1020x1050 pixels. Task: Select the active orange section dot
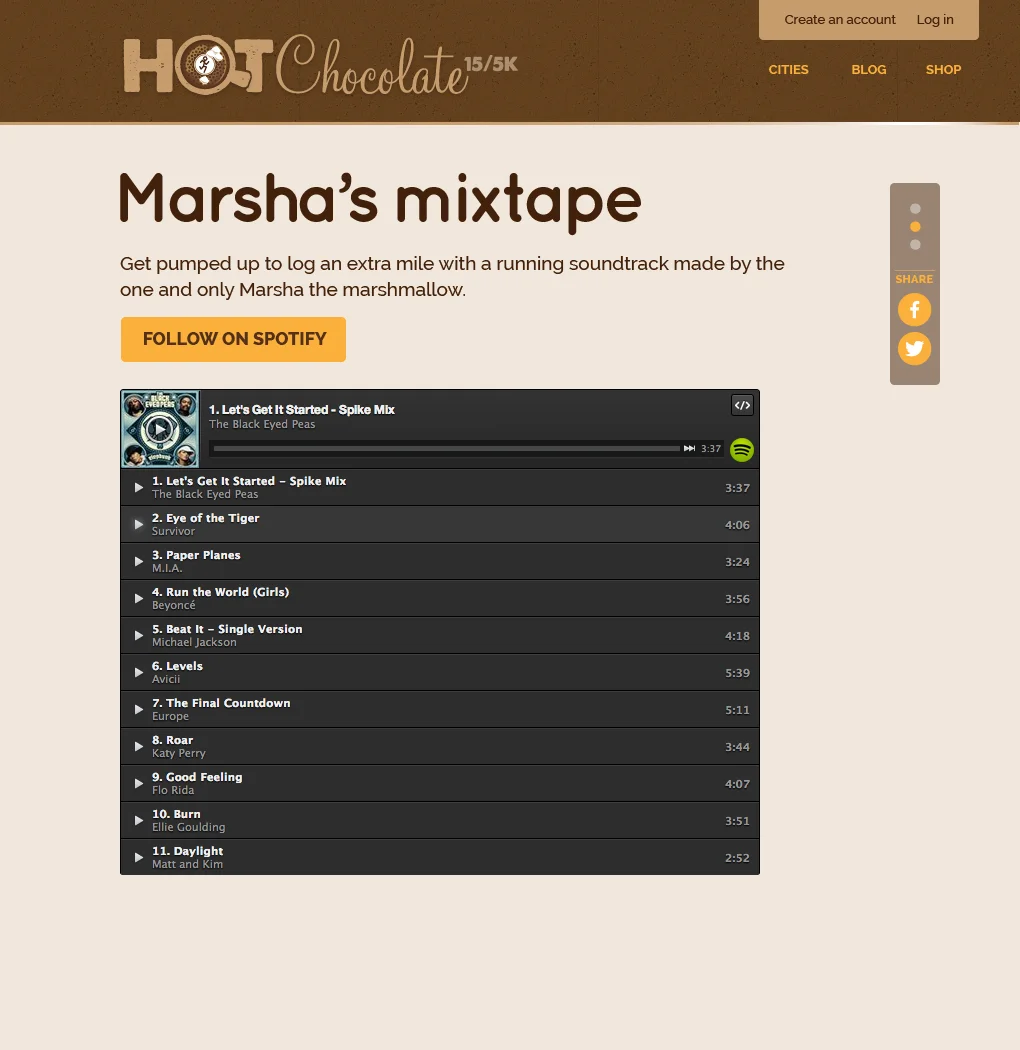pyautogui.click(x=915, y=227)
